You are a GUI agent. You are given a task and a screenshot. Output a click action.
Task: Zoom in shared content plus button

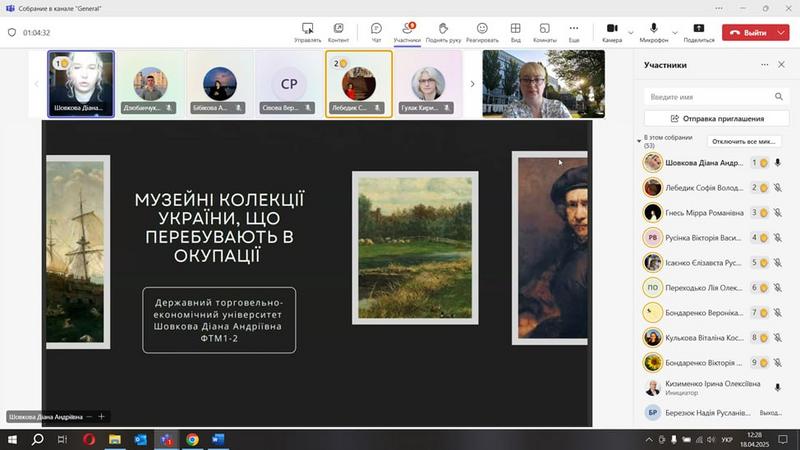102,417
